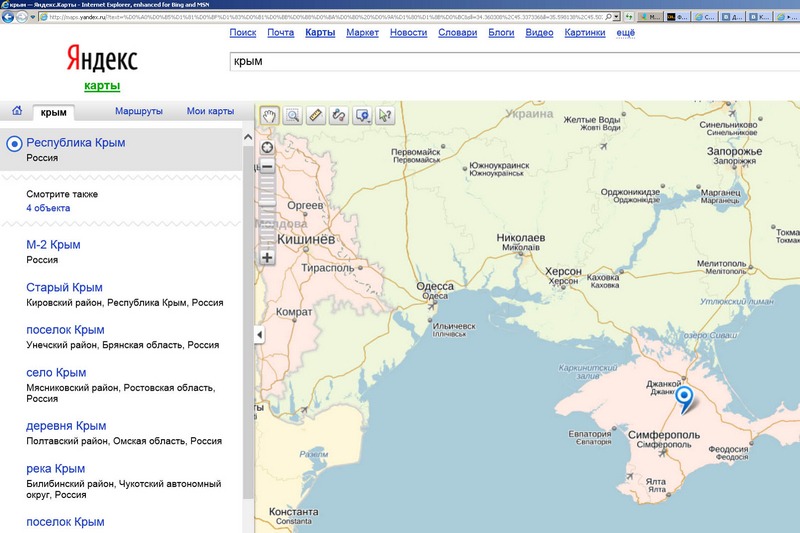Go to Карты in the Yandex top menu
This screenshot has height=533, width=800.
coord(320,33)
